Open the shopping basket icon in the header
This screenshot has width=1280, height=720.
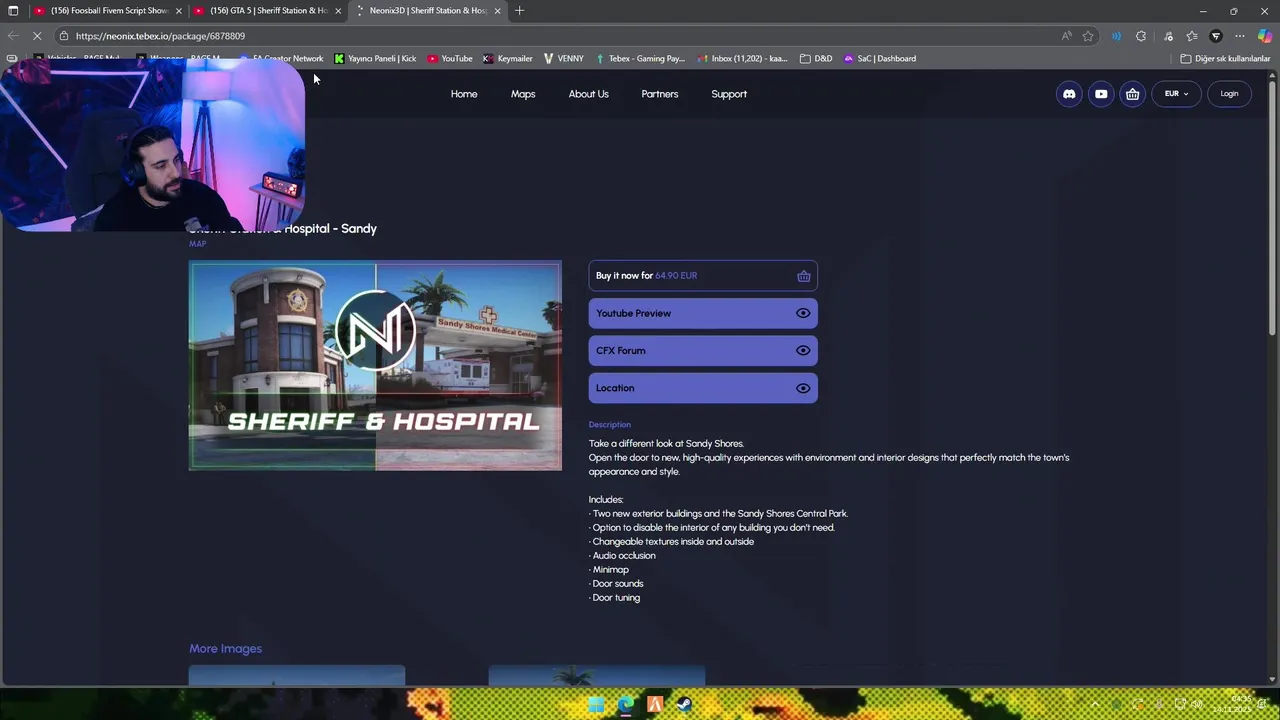1132,94
